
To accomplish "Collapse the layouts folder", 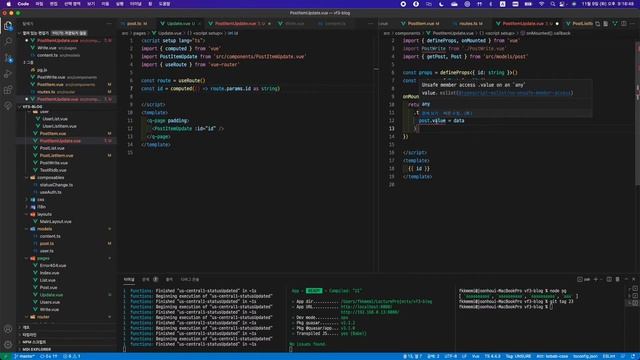I will click(27, 214).
